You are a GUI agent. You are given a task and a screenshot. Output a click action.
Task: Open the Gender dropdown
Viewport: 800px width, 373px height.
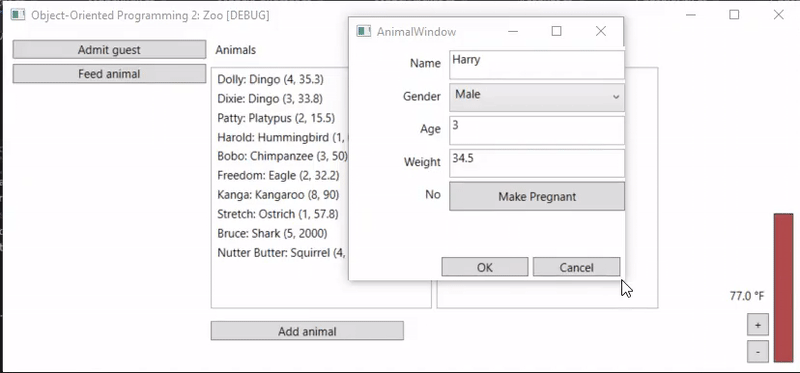click(537, 97)
